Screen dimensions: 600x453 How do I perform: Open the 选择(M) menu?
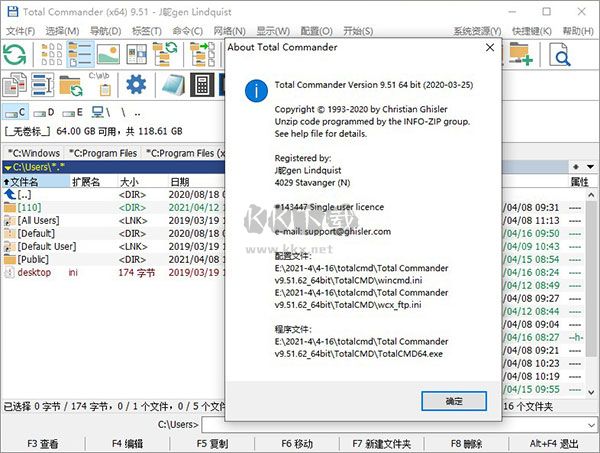[x=62, y=31]
